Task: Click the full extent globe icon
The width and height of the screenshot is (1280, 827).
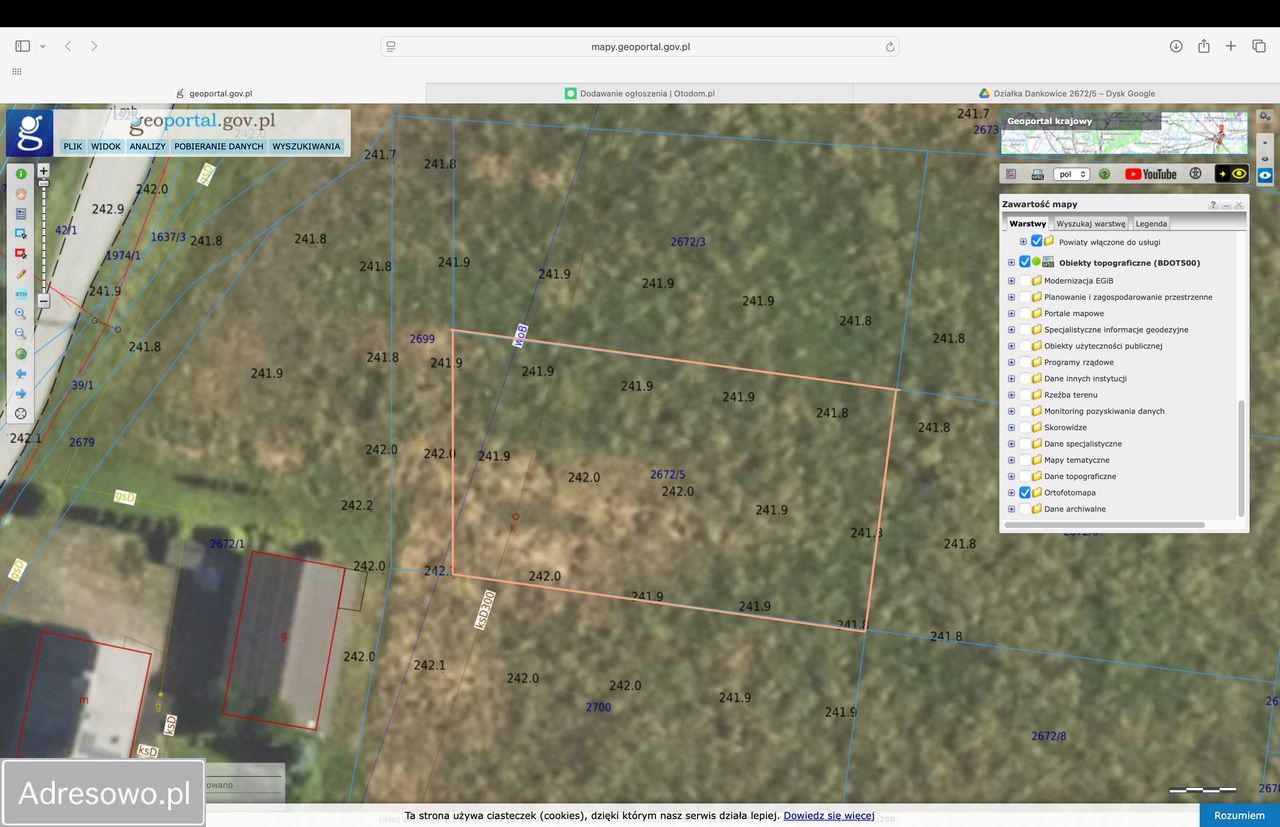Action: pyautogui.click(x=20, y=354)
